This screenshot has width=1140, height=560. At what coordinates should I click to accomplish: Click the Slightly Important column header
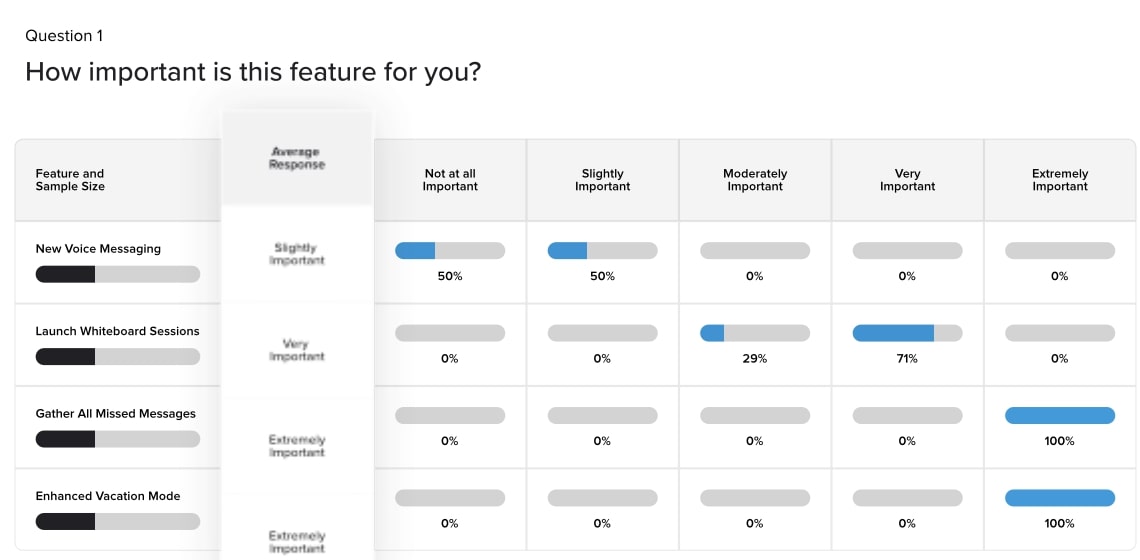pyautogui.click(x=602, y=180)
